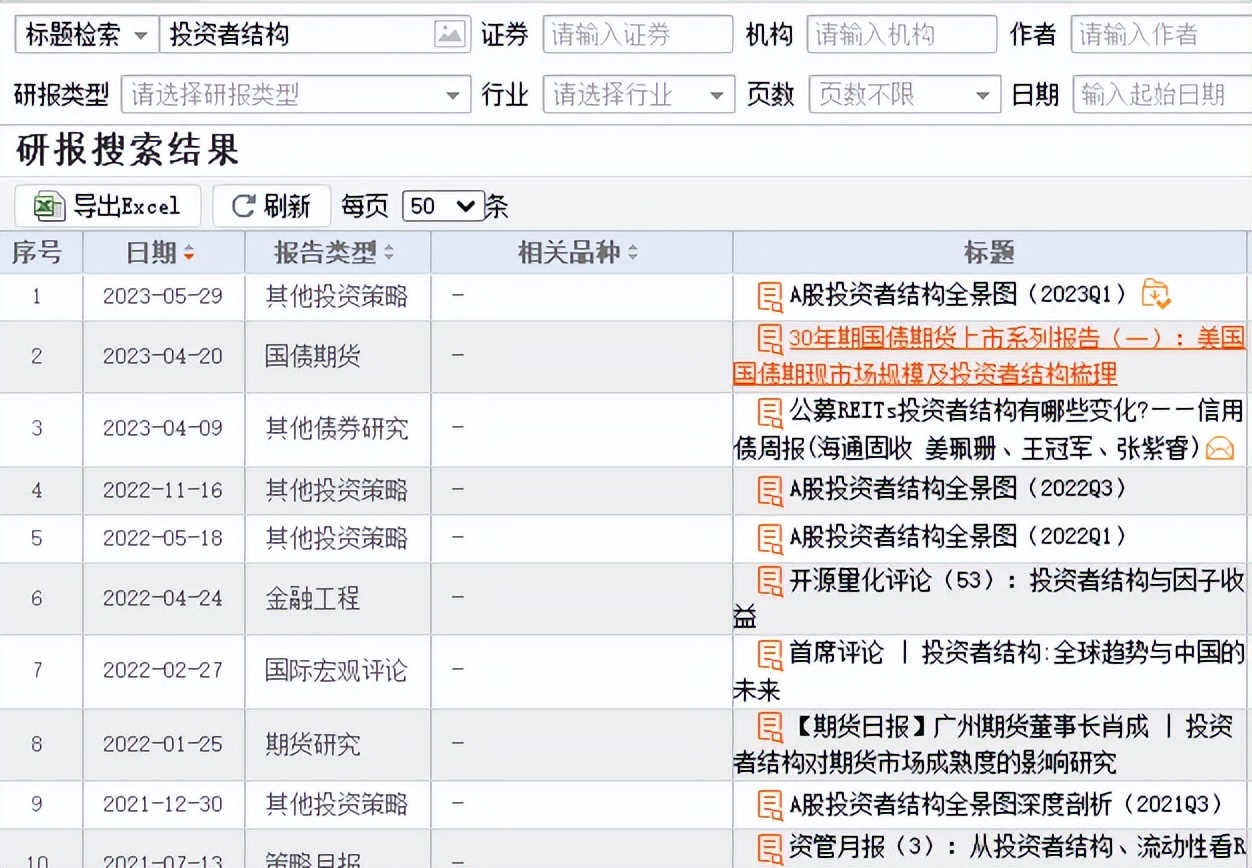Click the Excel icon on 导出Excel button

[x=44, y=206]
